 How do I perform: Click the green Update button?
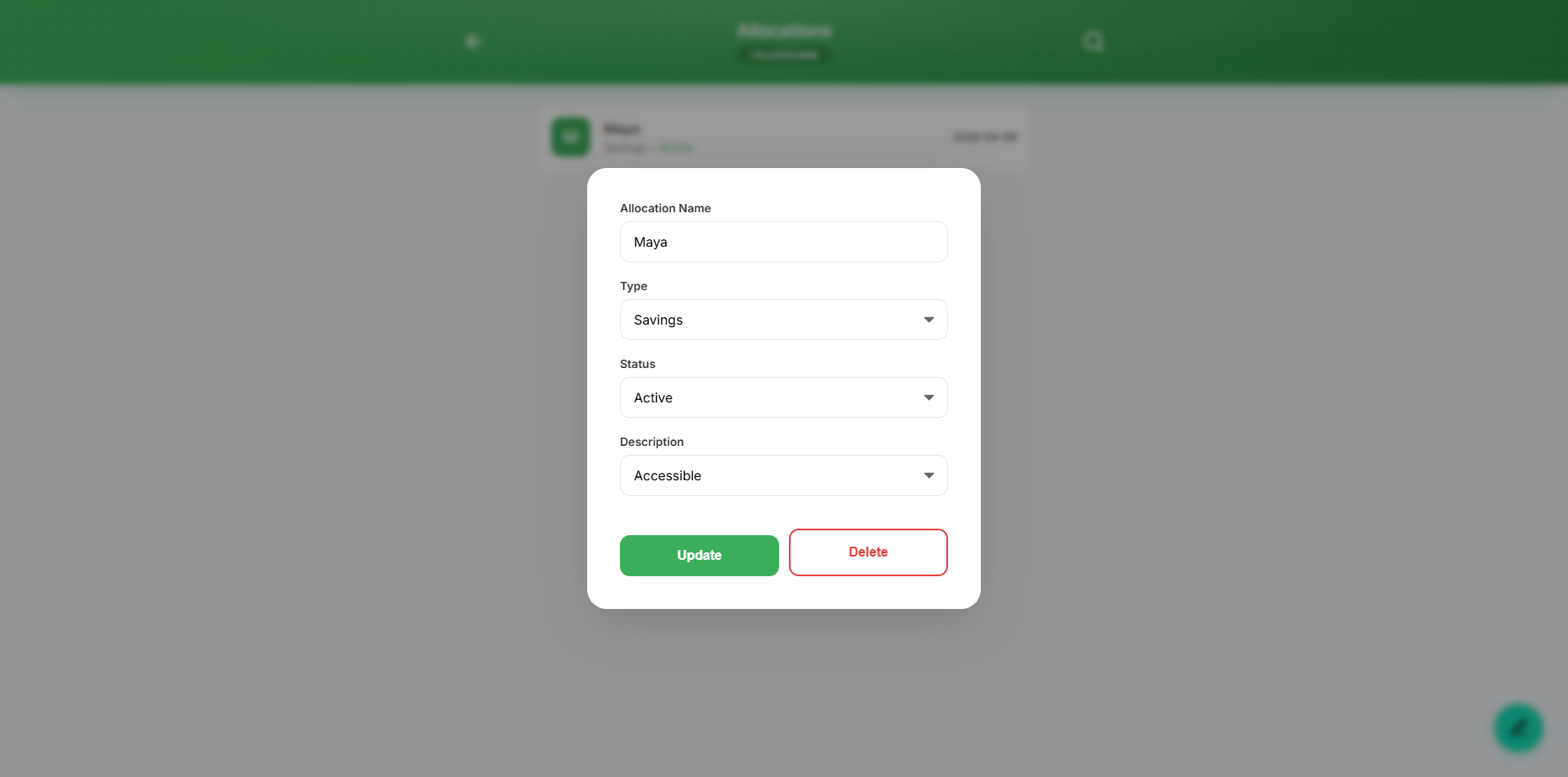[x=700, y=556]
